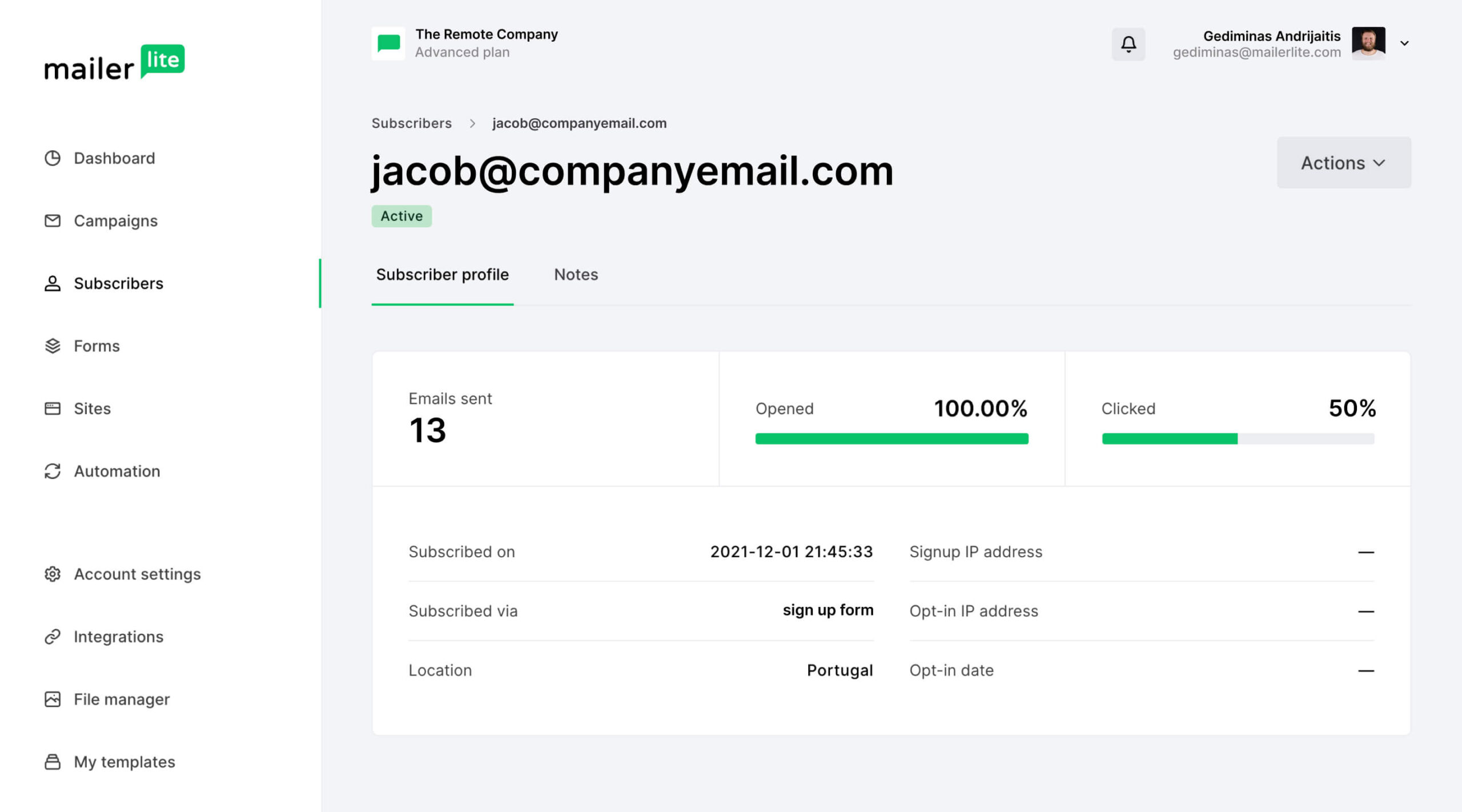Select the Subscriber profile tab

tap(442, 274)
